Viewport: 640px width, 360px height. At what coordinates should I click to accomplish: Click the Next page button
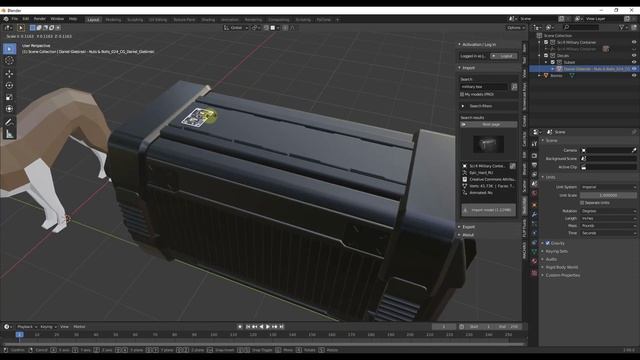pyautogui.click(x=489, y=124)
